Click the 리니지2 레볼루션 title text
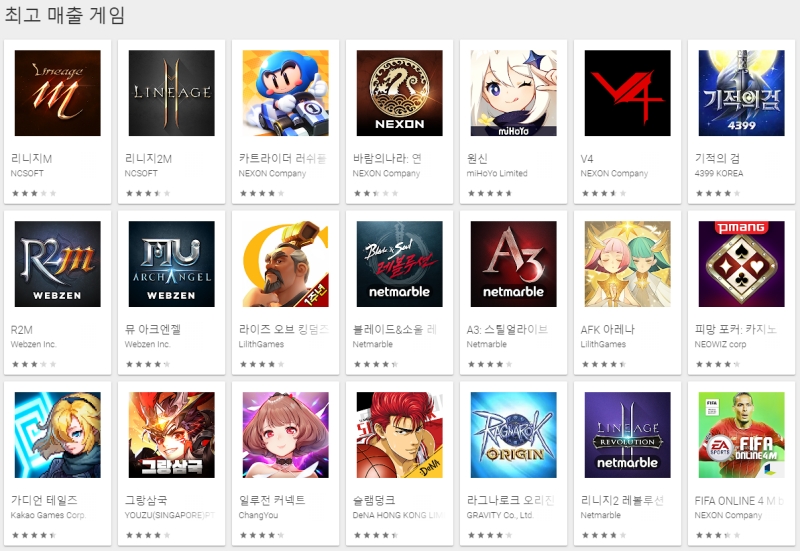Viewport: 800px width, 551px height. [x=622, y=500]
